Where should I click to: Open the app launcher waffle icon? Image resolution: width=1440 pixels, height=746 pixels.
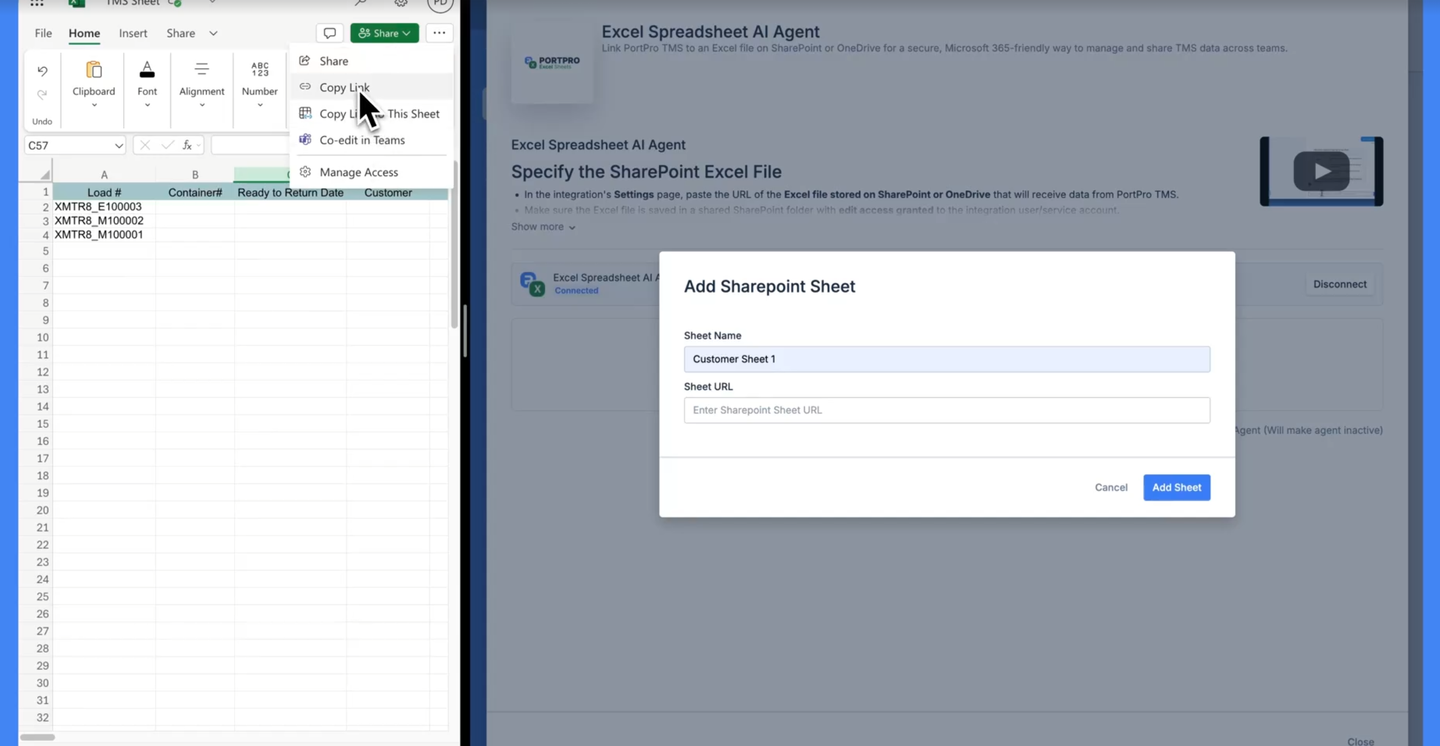click(37, 3)
